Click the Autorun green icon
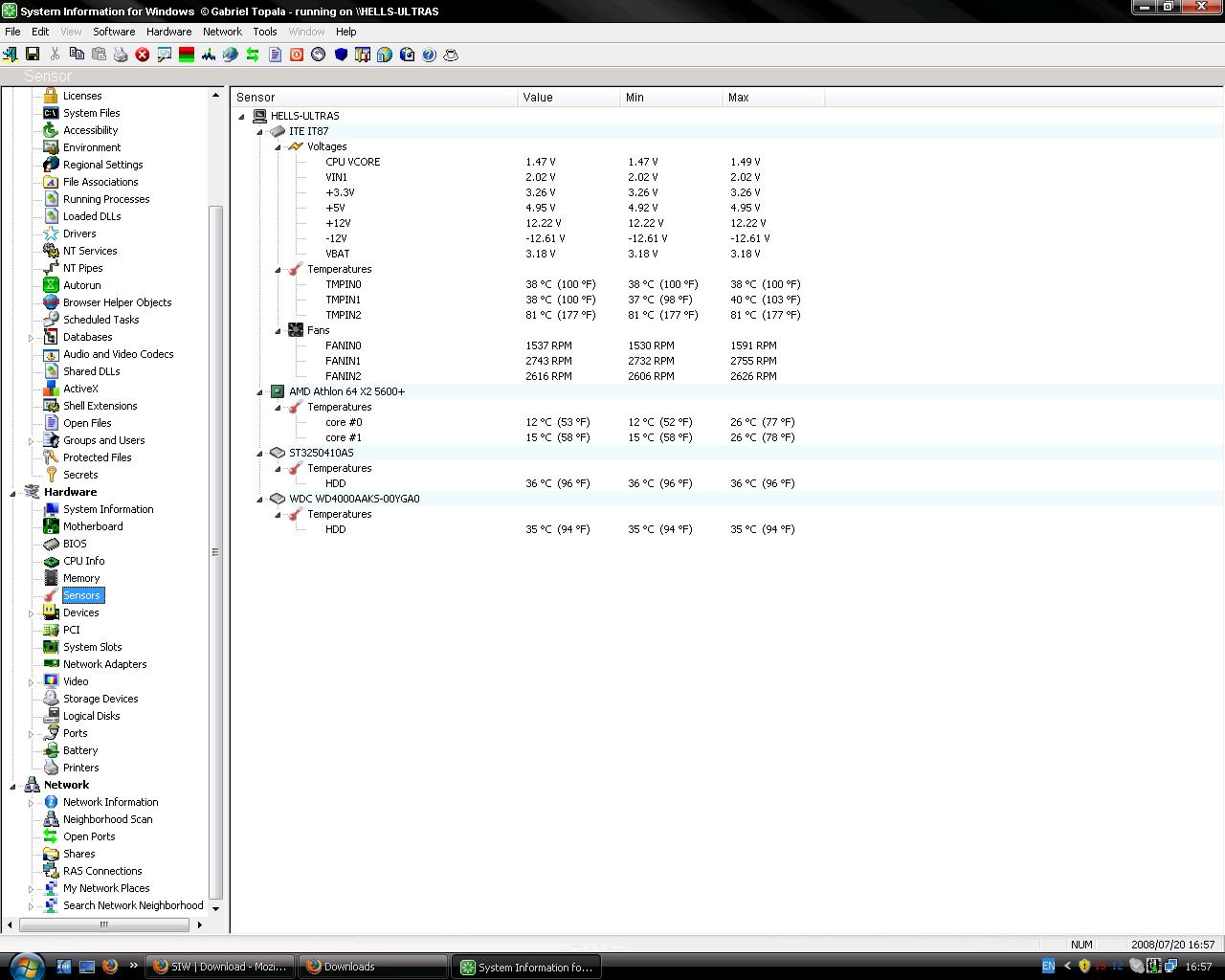Viewport: 1225px width, 980px height. tap(51, 285)
